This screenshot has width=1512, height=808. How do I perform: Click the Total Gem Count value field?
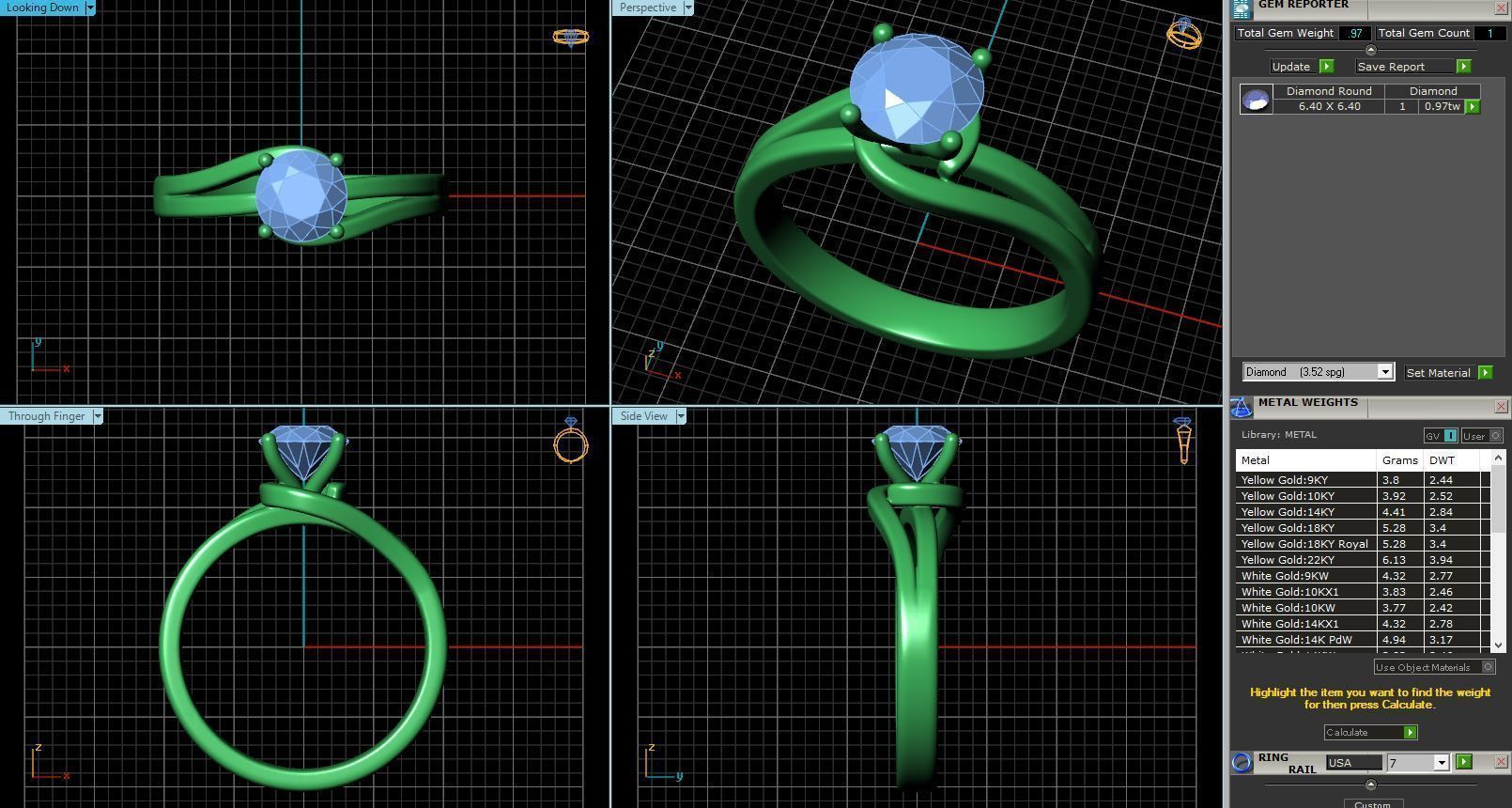pos(1489,33)
